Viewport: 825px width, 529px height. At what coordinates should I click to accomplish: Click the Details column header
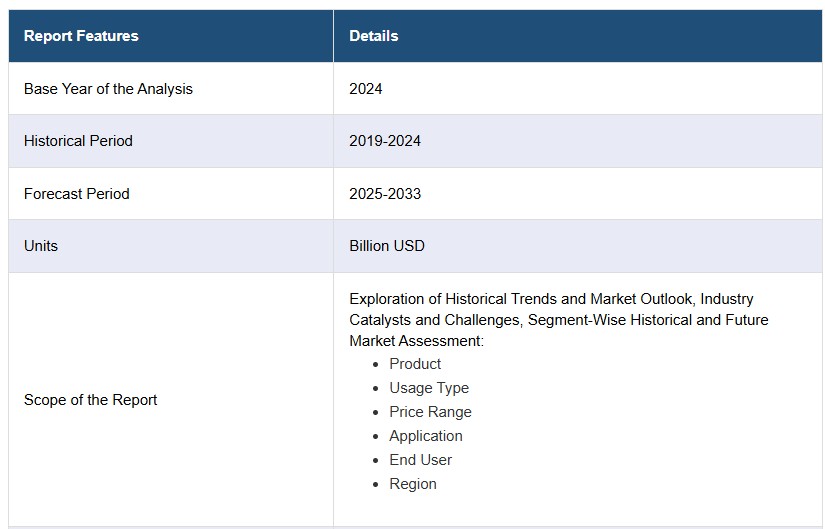pos(374,36)
